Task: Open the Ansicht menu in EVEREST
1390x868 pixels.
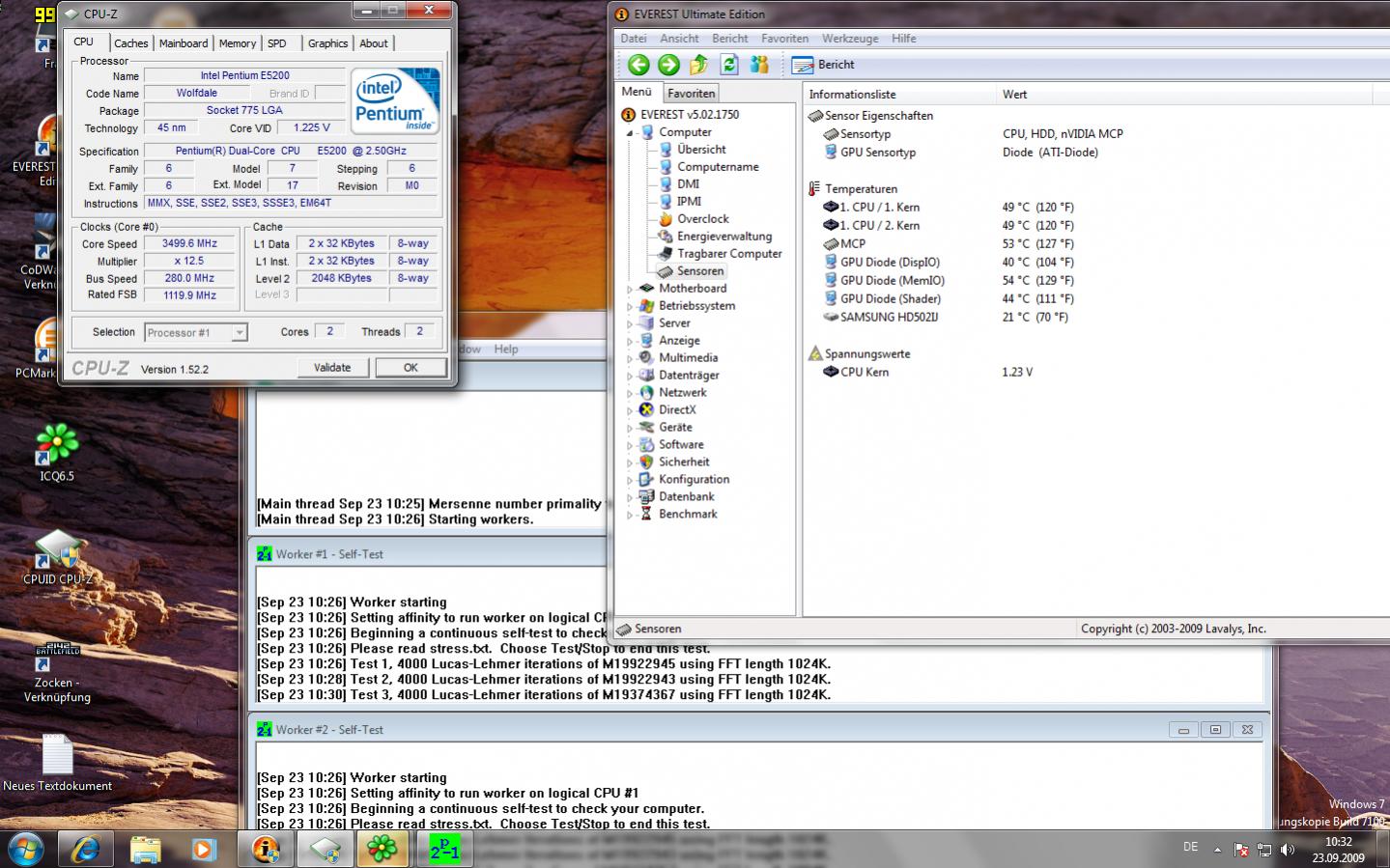Action: pos(679,39)
